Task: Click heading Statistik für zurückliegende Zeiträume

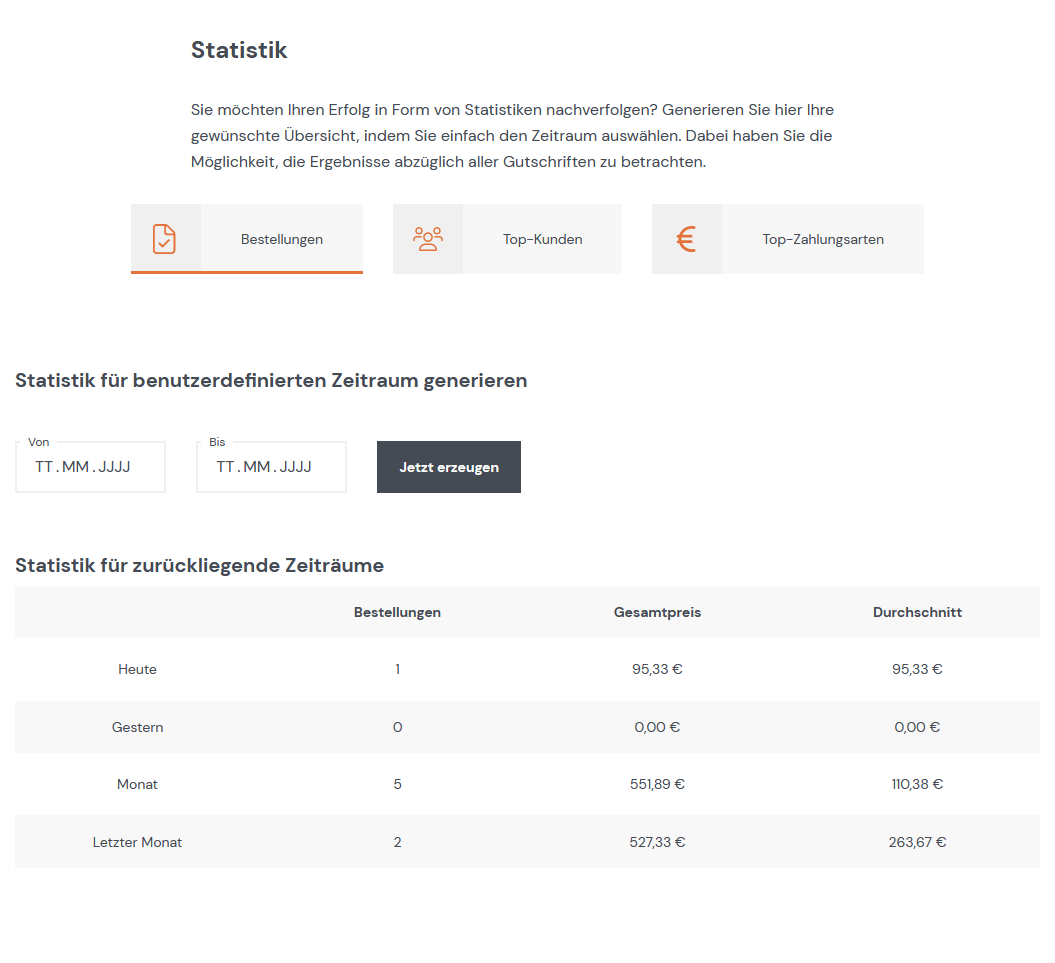Action: coord(199,565)
